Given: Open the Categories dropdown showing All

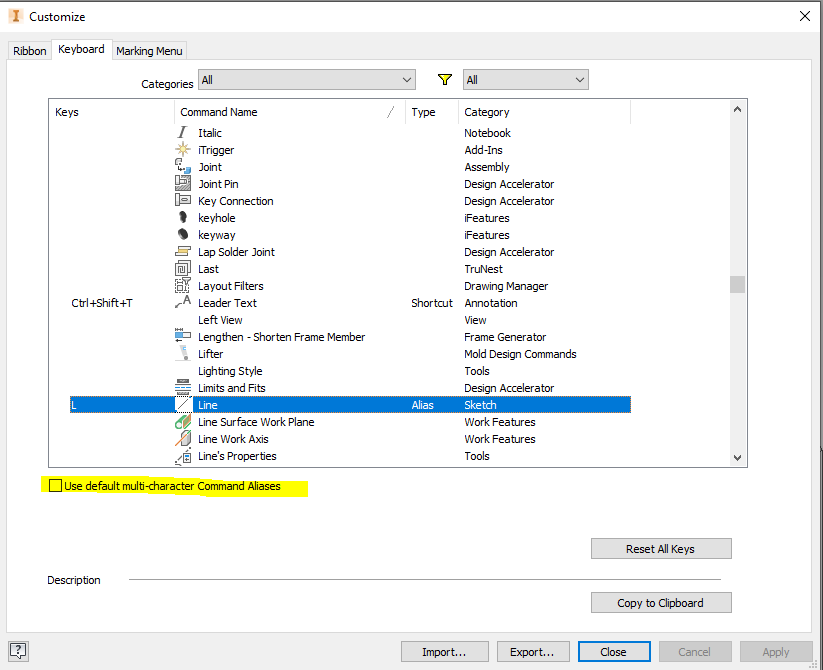Looking at the screenshot, I should pos(306,79).
